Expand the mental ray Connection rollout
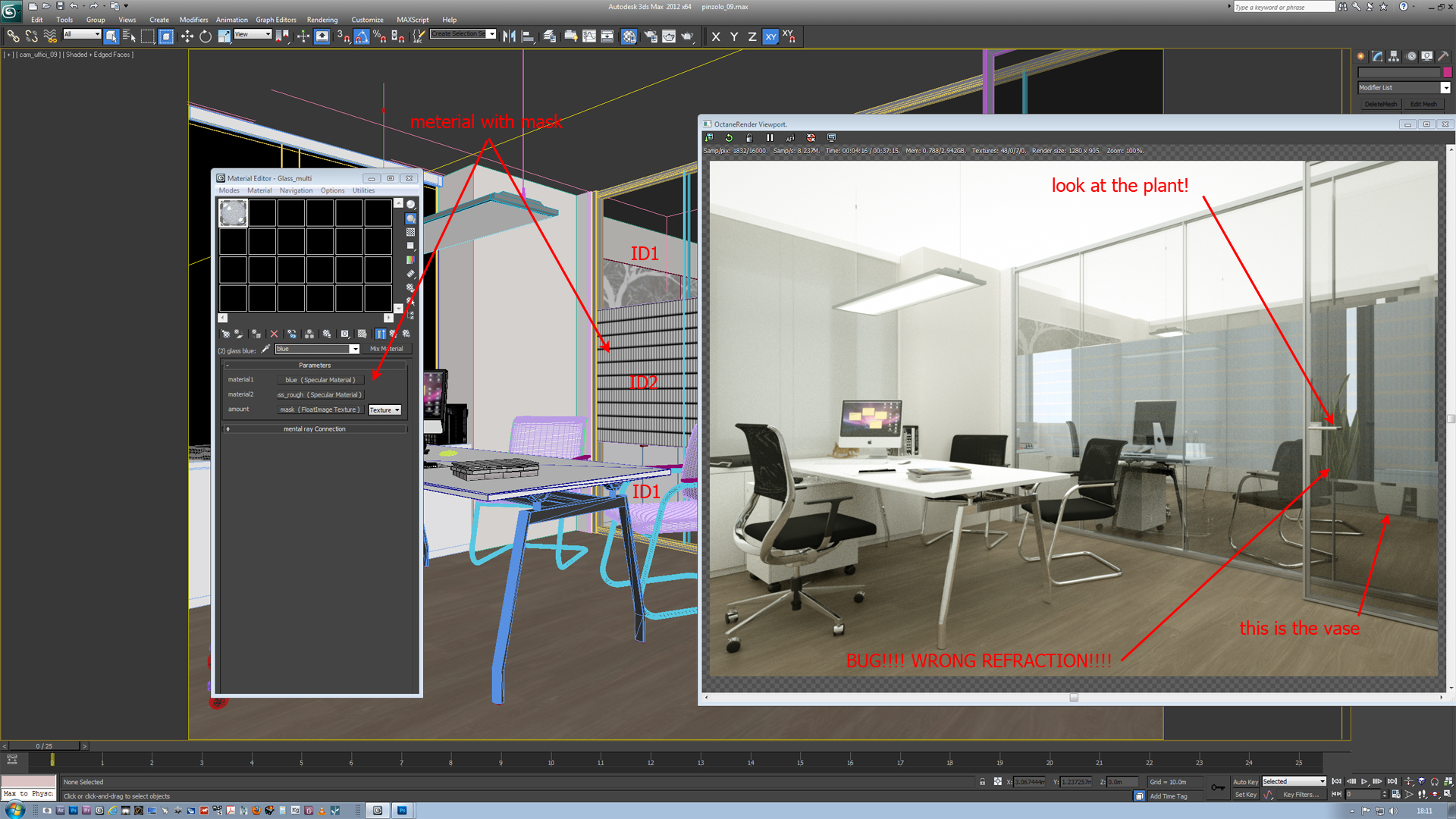Viewport: 1456px width, 819px height. pos(315,429)
